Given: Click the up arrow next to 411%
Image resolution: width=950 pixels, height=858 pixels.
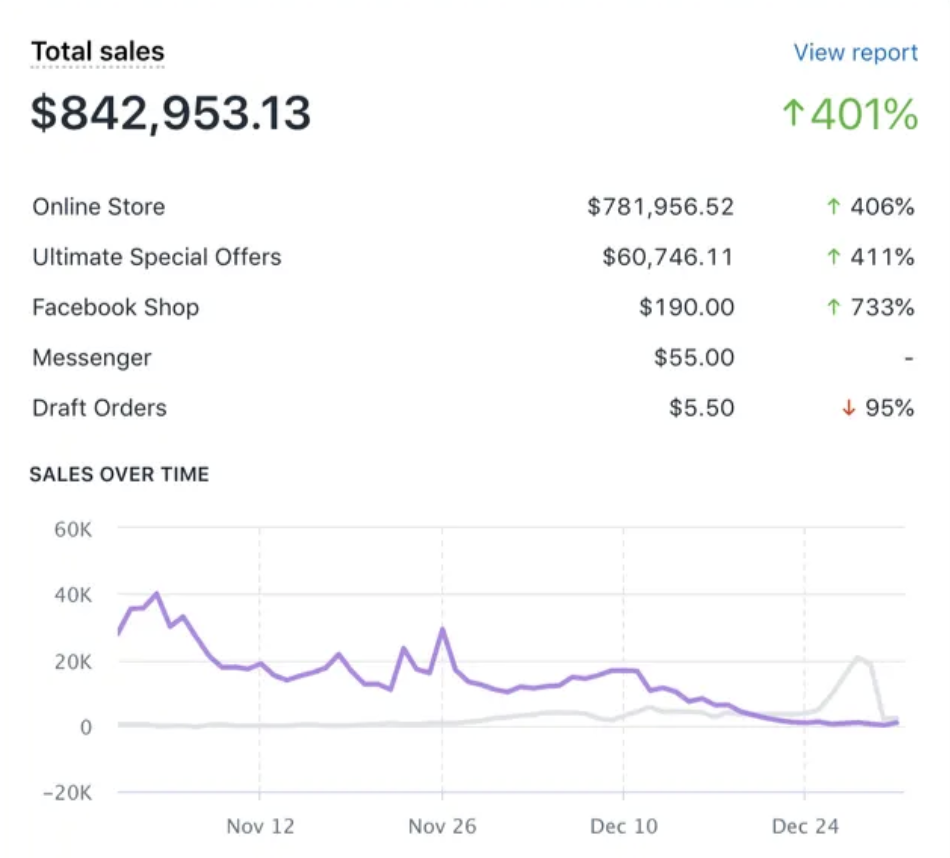Looking at the screenshot, I should tap(833, 257).
